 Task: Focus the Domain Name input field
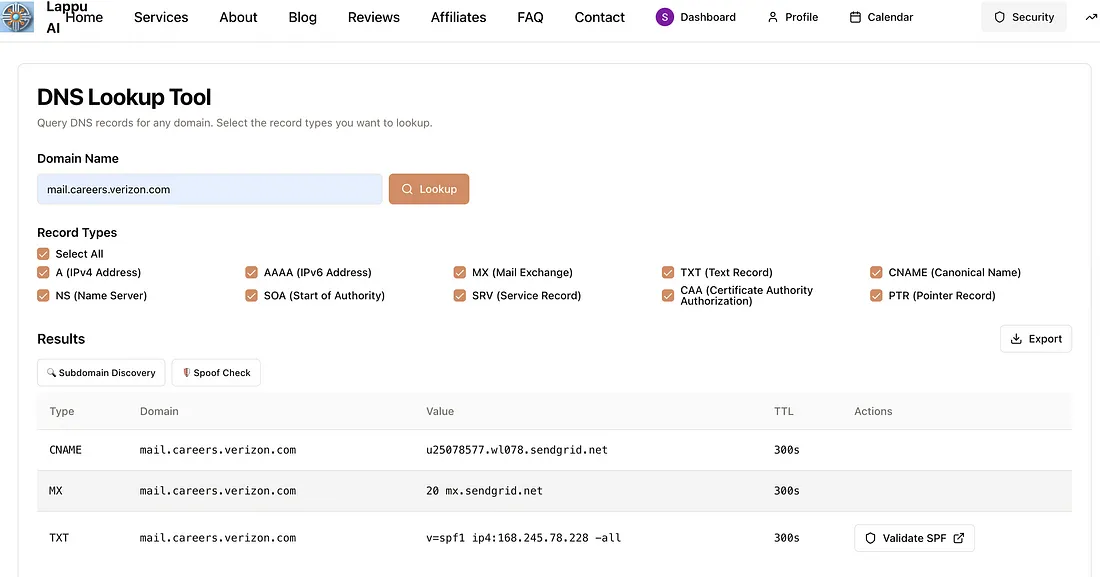tap(210, 189)
